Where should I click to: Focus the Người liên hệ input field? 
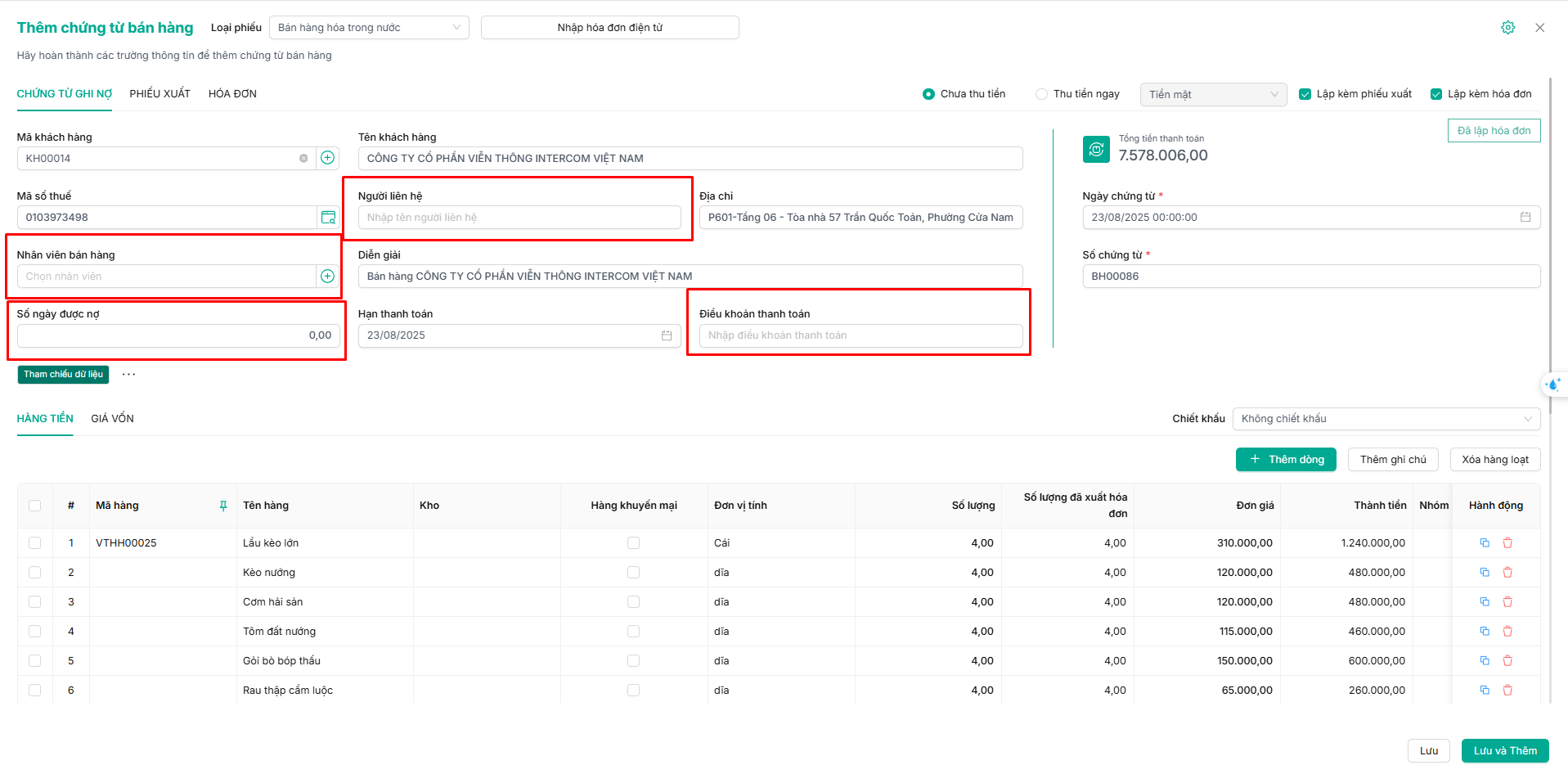[519, 218]
